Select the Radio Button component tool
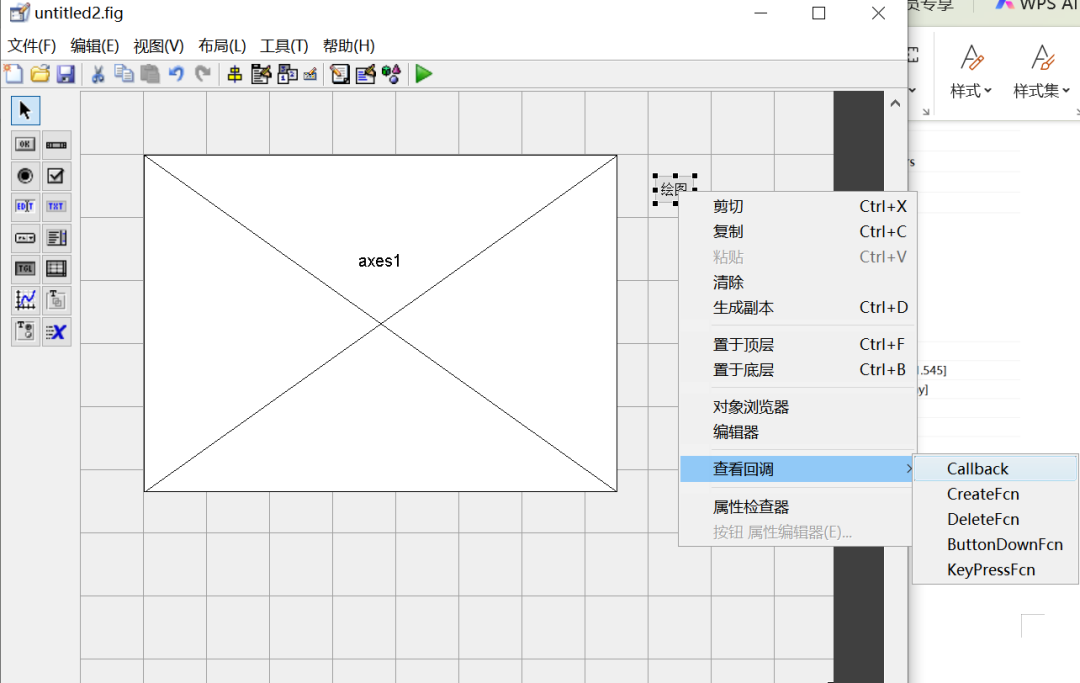This screenshot has height=683, width=1080. click(x=25, y=176)
